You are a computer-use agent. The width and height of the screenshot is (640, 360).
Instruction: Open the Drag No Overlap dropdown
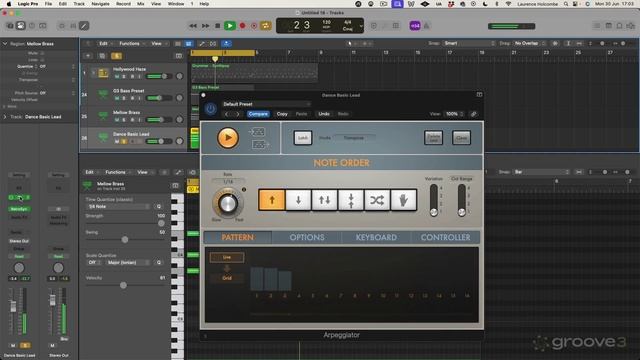pos(529,43)
